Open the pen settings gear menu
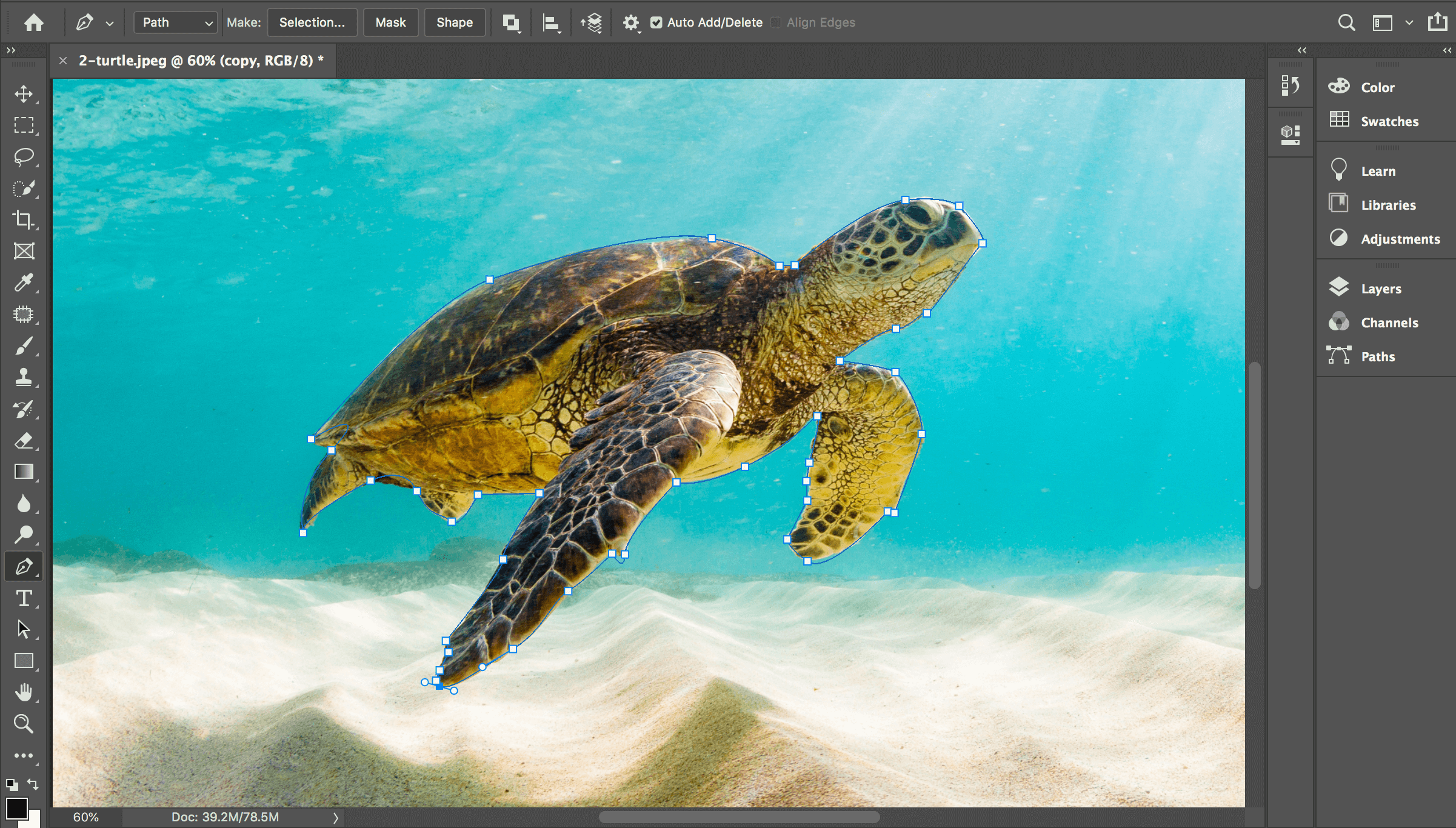Screen dimensions: 1456x828 [631, 23]
